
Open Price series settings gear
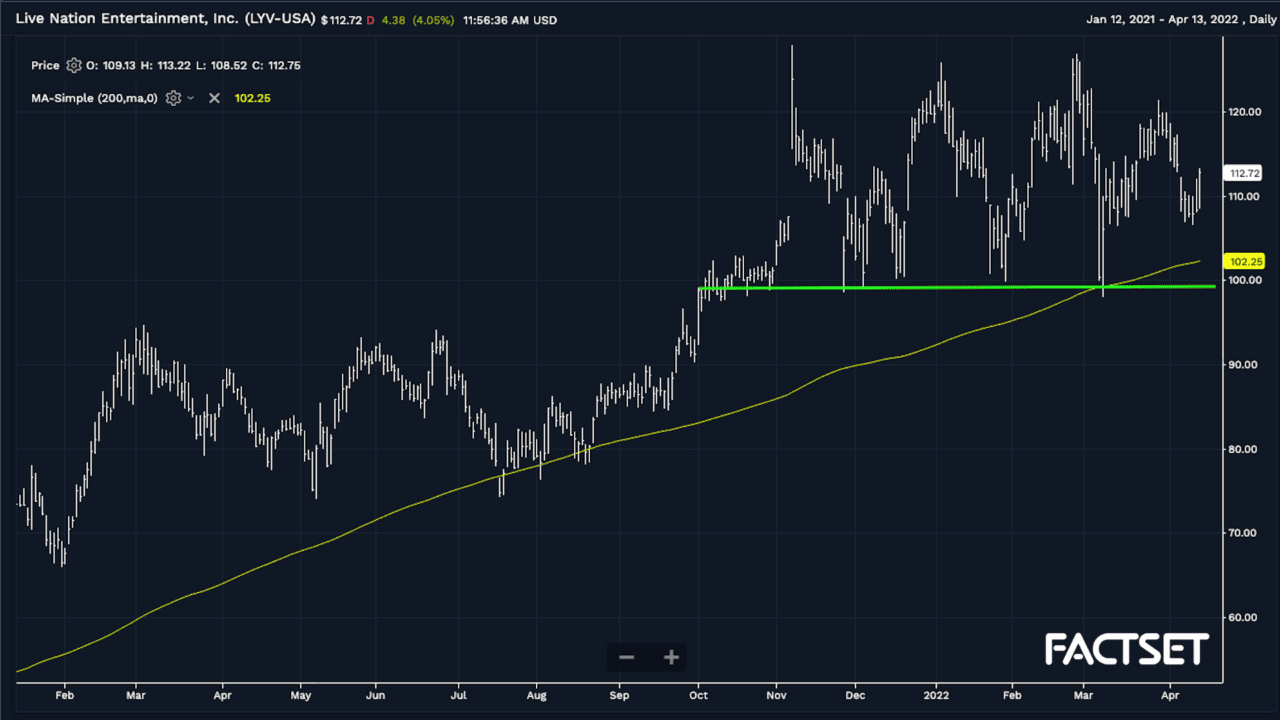click(73, 66)
